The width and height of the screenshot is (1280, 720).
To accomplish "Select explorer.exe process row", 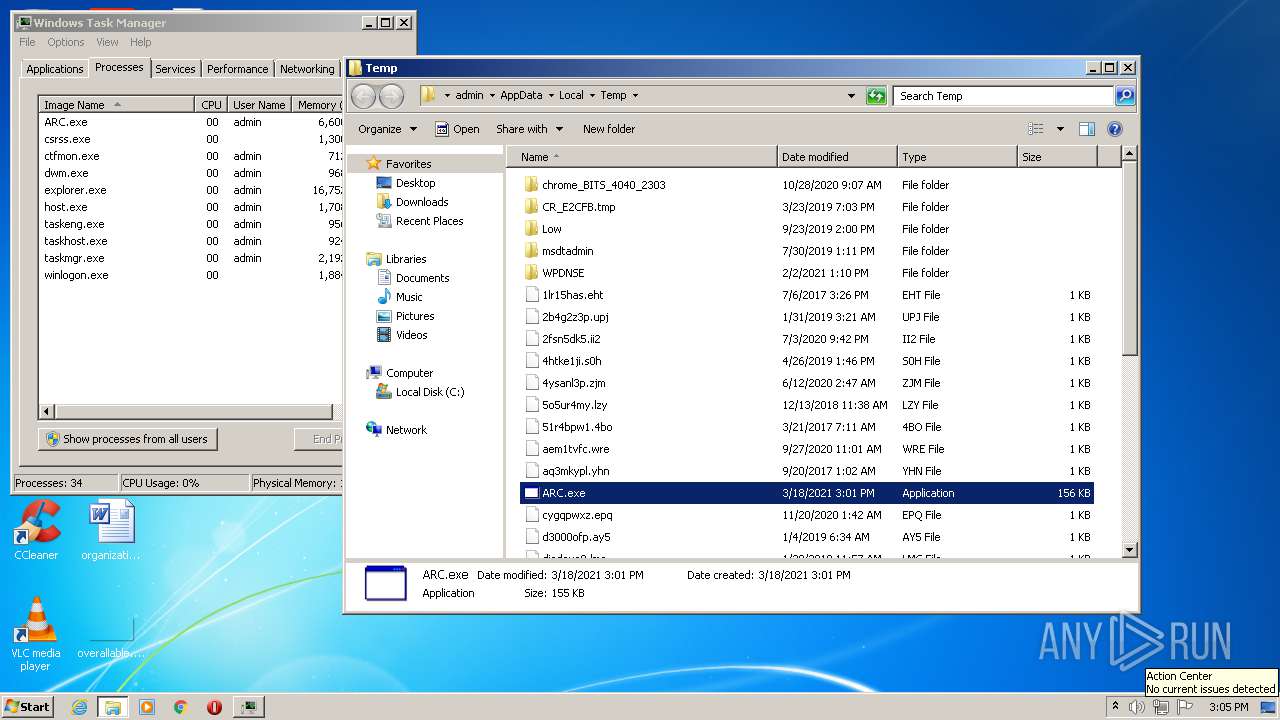I will click(190, 190).
